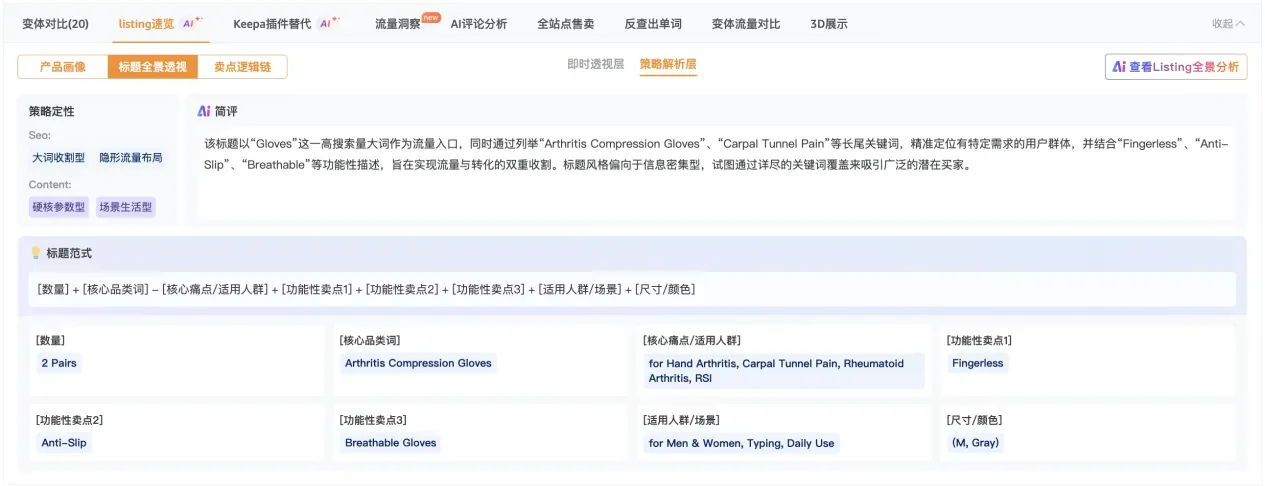Switch to 即时透视层 view
Screen dimensions: 1265x486
(595, 64)
